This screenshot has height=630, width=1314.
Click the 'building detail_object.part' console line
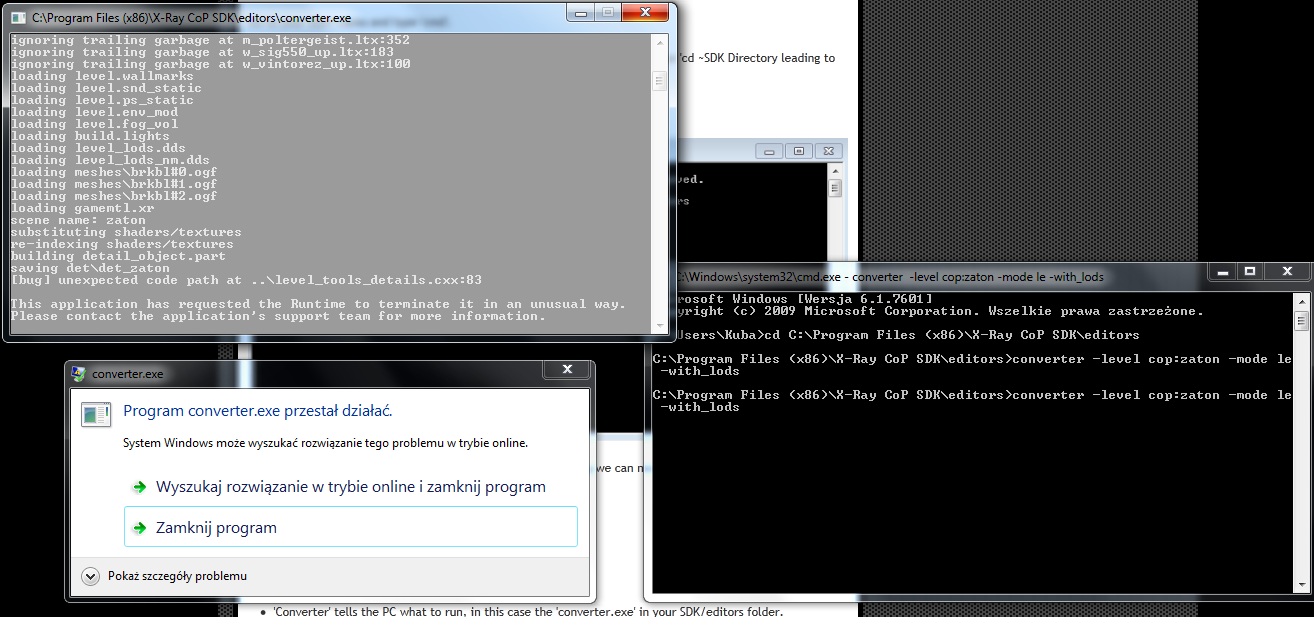point(118,256)
